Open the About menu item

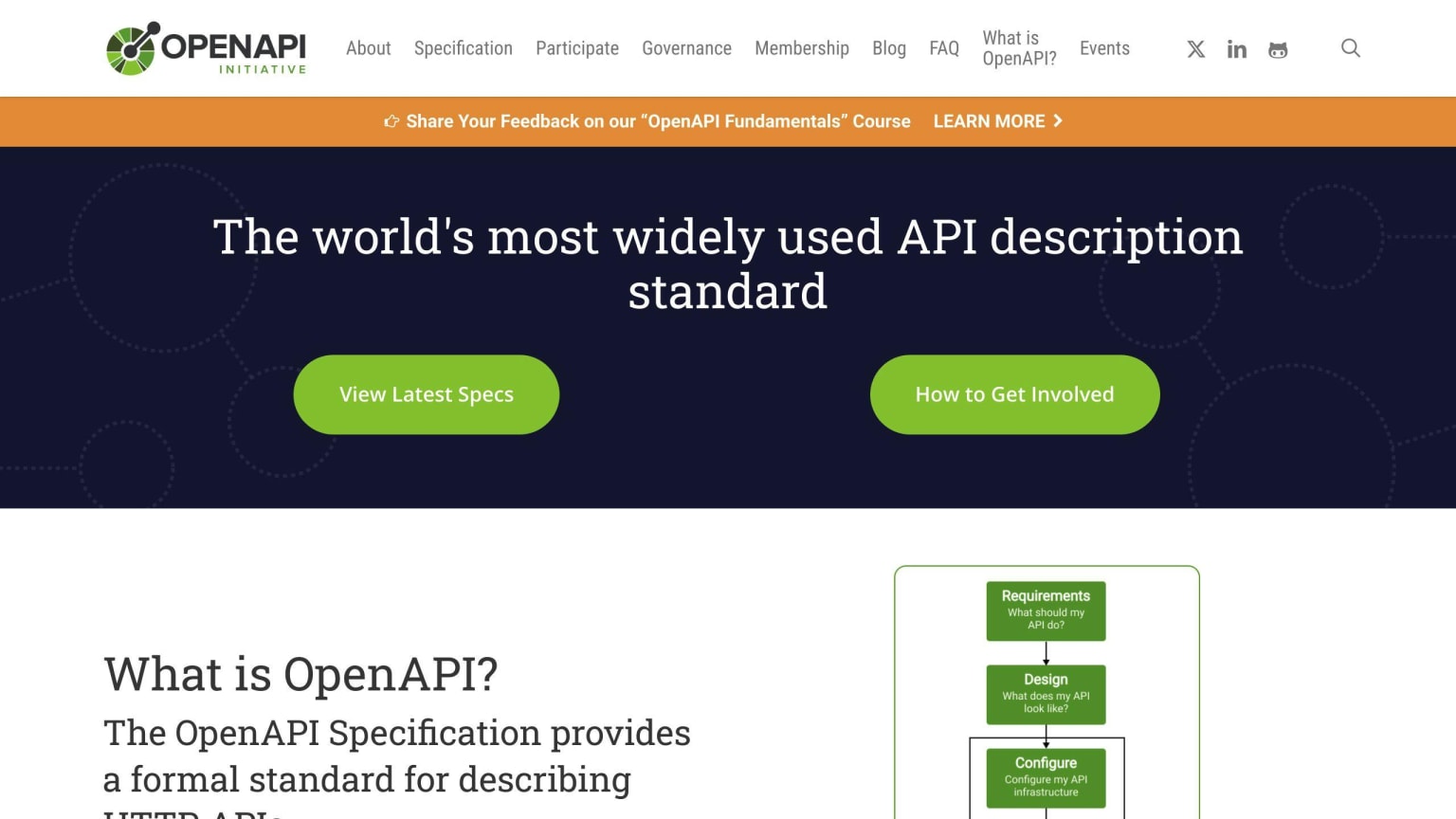click(368, 48)
